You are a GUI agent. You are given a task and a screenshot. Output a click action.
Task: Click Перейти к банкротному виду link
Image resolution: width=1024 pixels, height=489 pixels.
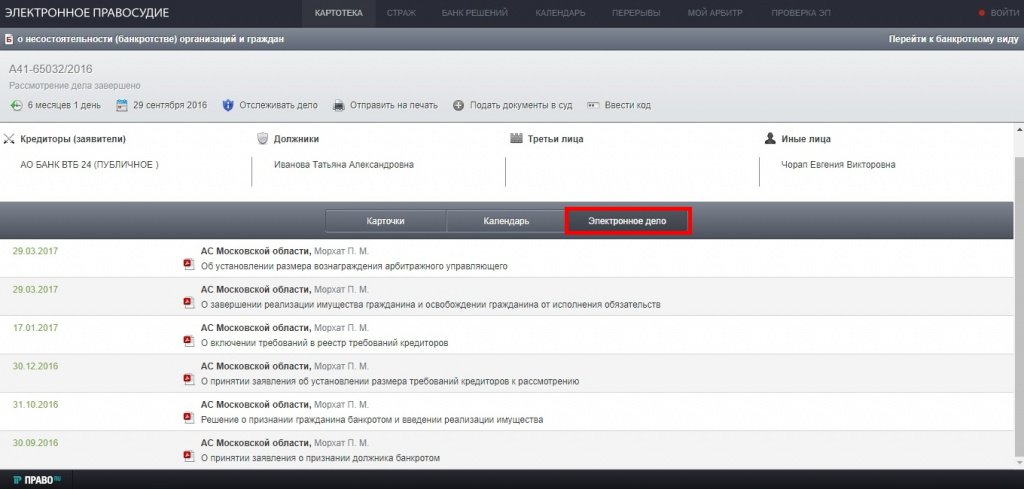tap(950, 39)
